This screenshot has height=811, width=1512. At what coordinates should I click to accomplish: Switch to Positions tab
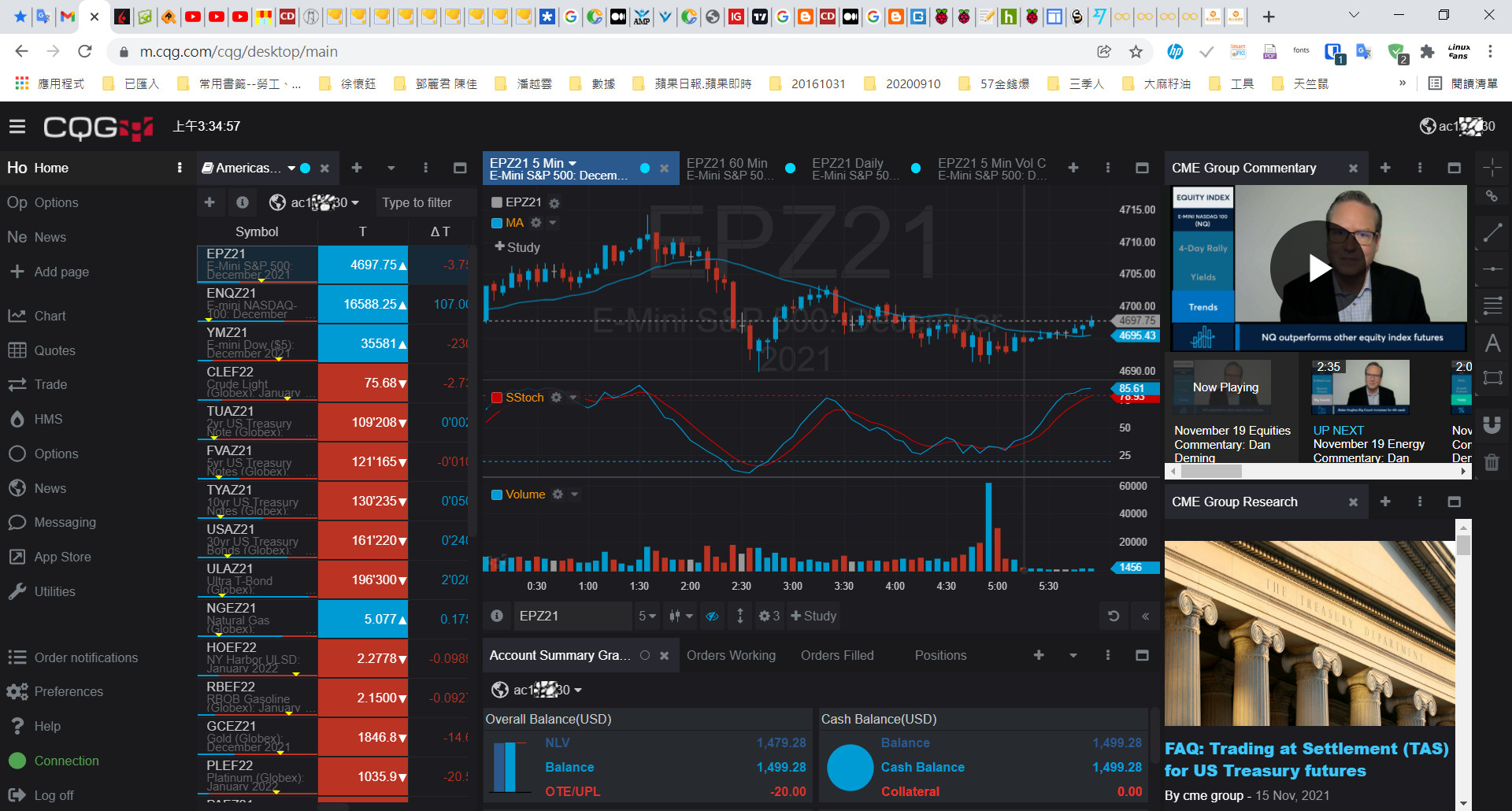pyautogui.click(x=940, y=655)
